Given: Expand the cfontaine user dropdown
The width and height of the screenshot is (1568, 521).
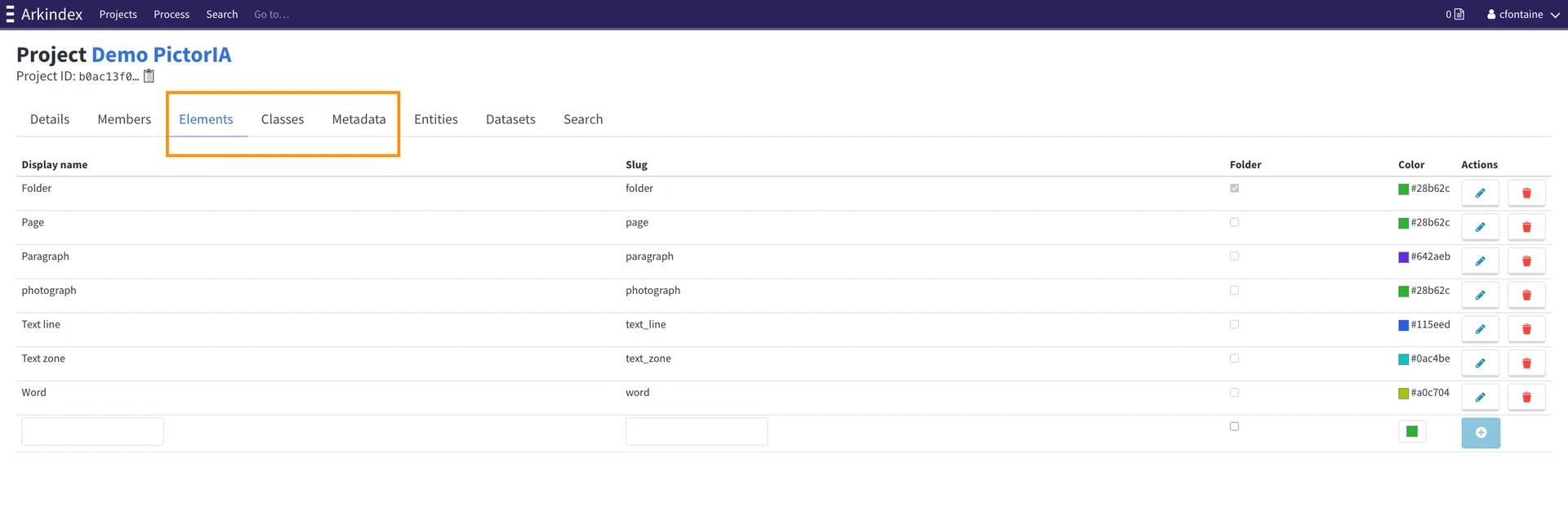Looking at the screenshot, I should pyautogui.click(x=1523, y=14).
